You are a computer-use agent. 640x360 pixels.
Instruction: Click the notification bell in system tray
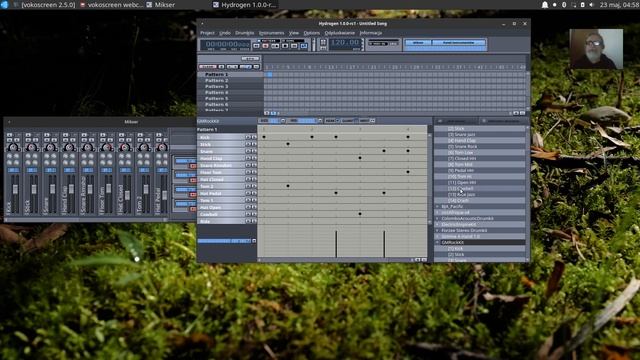544,5
